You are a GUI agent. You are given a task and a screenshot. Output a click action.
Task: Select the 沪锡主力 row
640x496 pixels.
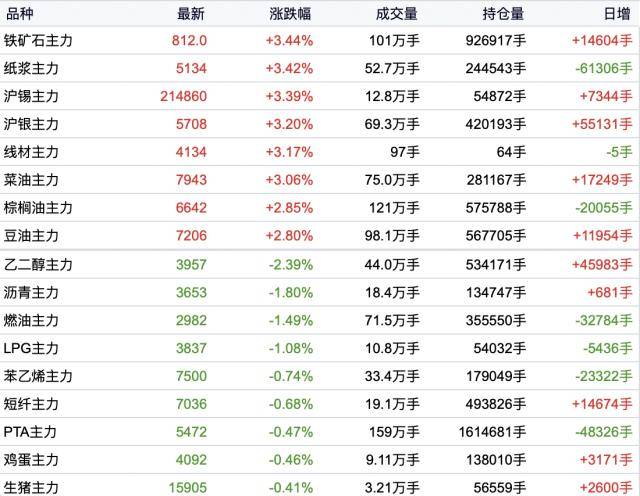click(x=320, y=96)
